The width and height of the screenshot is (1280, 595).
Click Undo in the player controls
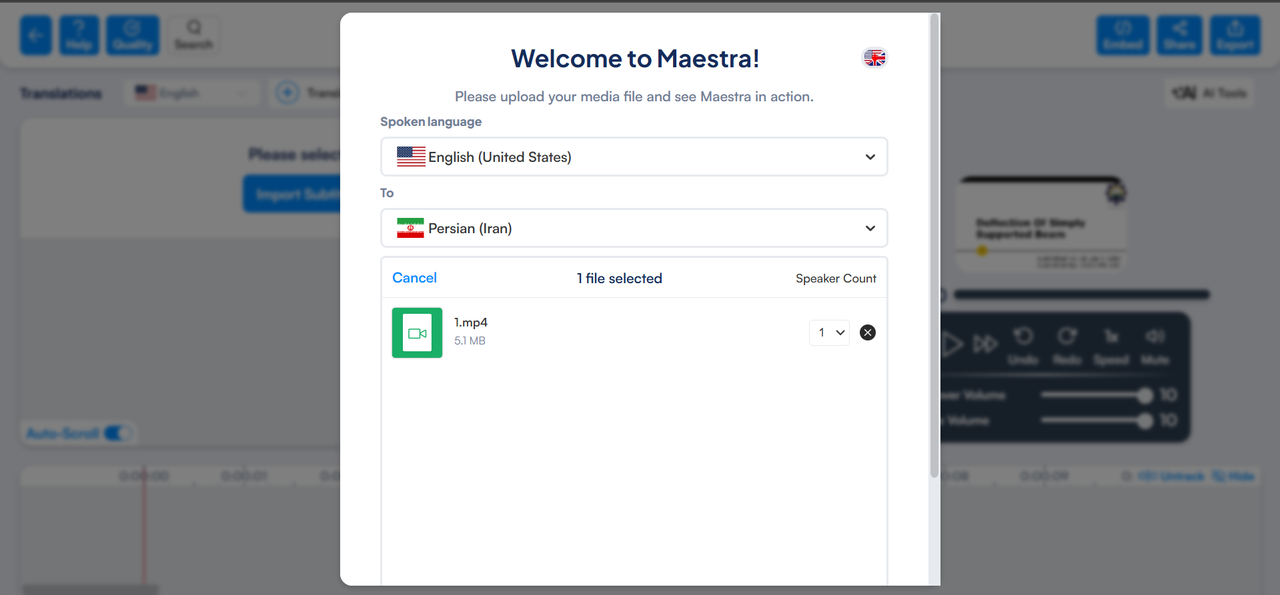pyautogui.click(x=1023, y=345)
